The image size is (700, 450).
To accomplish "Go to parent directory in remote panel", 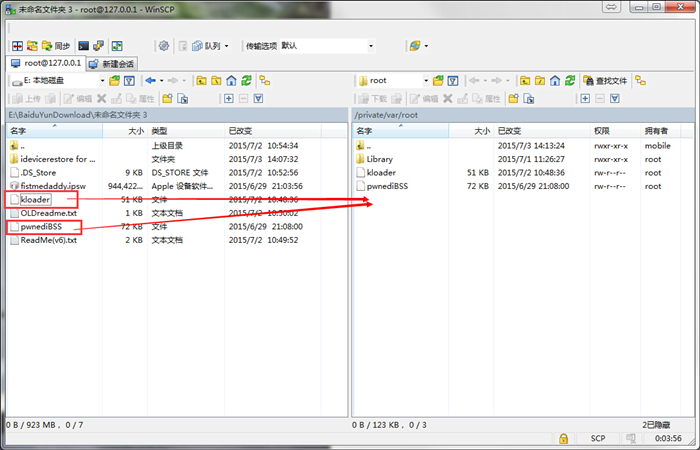I will tap(525, 81).
